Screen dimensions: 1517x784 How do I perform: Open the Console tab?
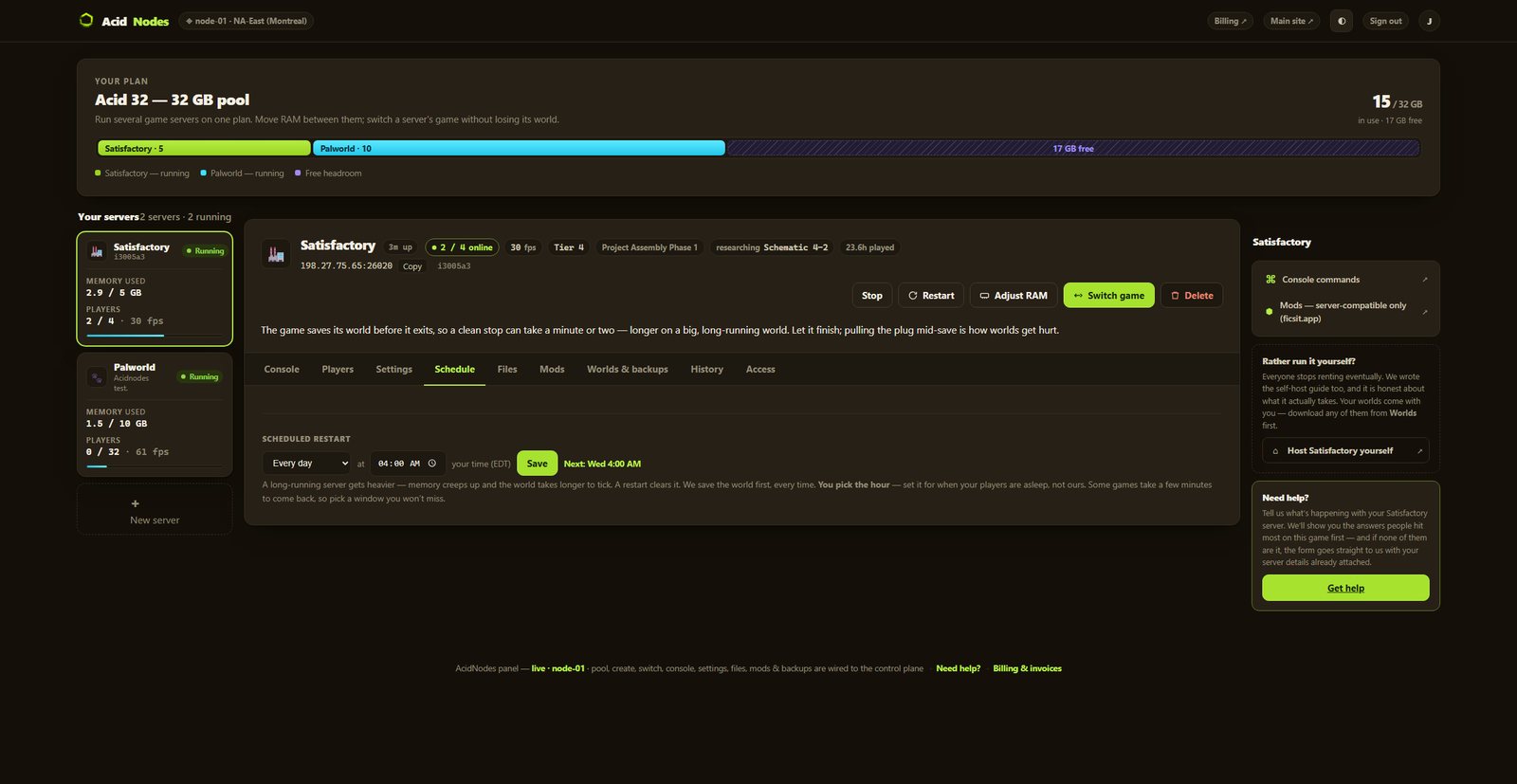click(x=282, y=370)
